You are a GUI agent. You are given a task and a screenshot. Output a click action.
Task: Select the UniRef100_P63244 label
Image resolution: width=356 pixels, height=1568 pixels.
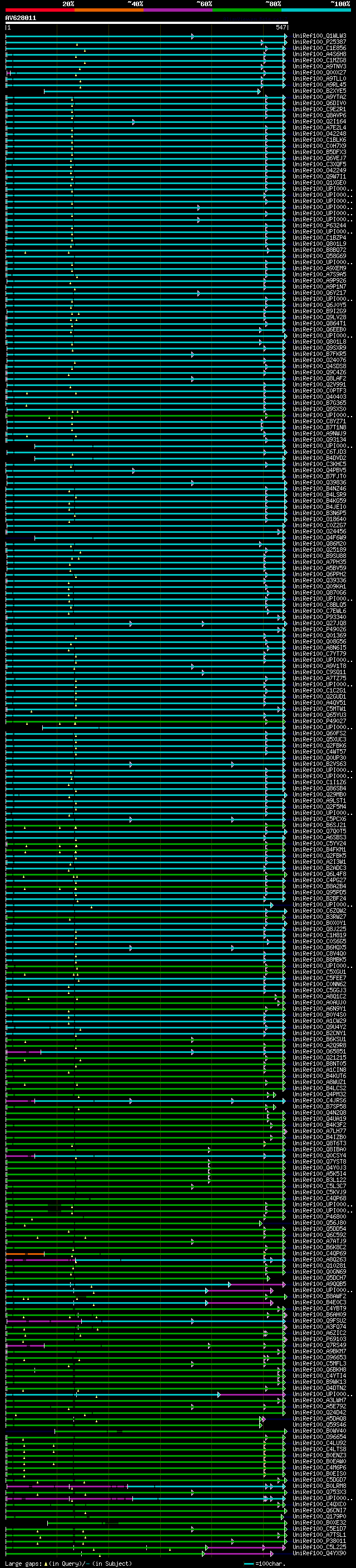click(319, 226)
